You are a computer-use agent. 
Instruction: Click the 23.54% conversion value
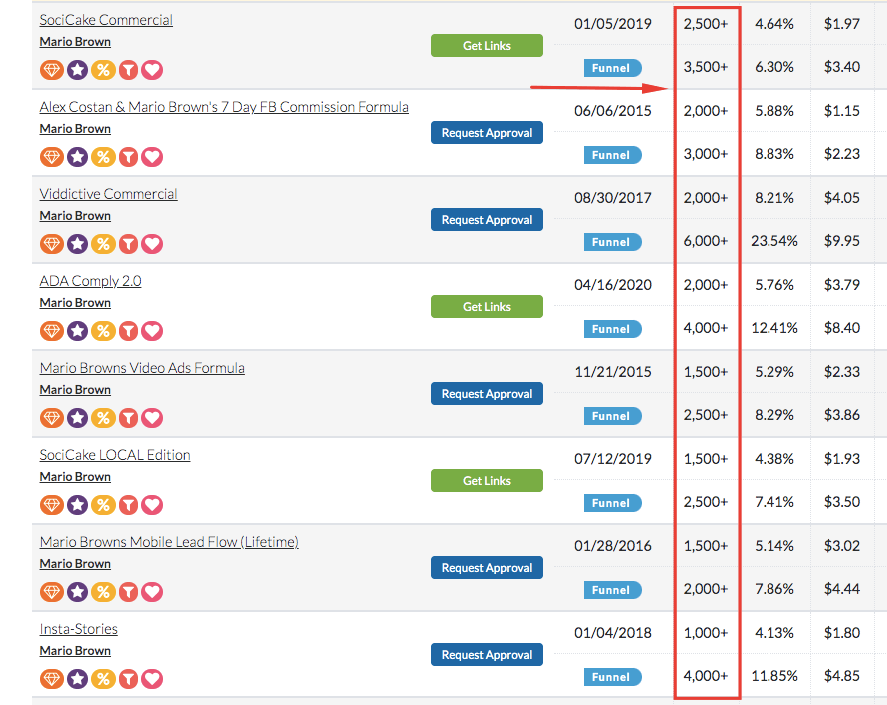pos(774,241)
